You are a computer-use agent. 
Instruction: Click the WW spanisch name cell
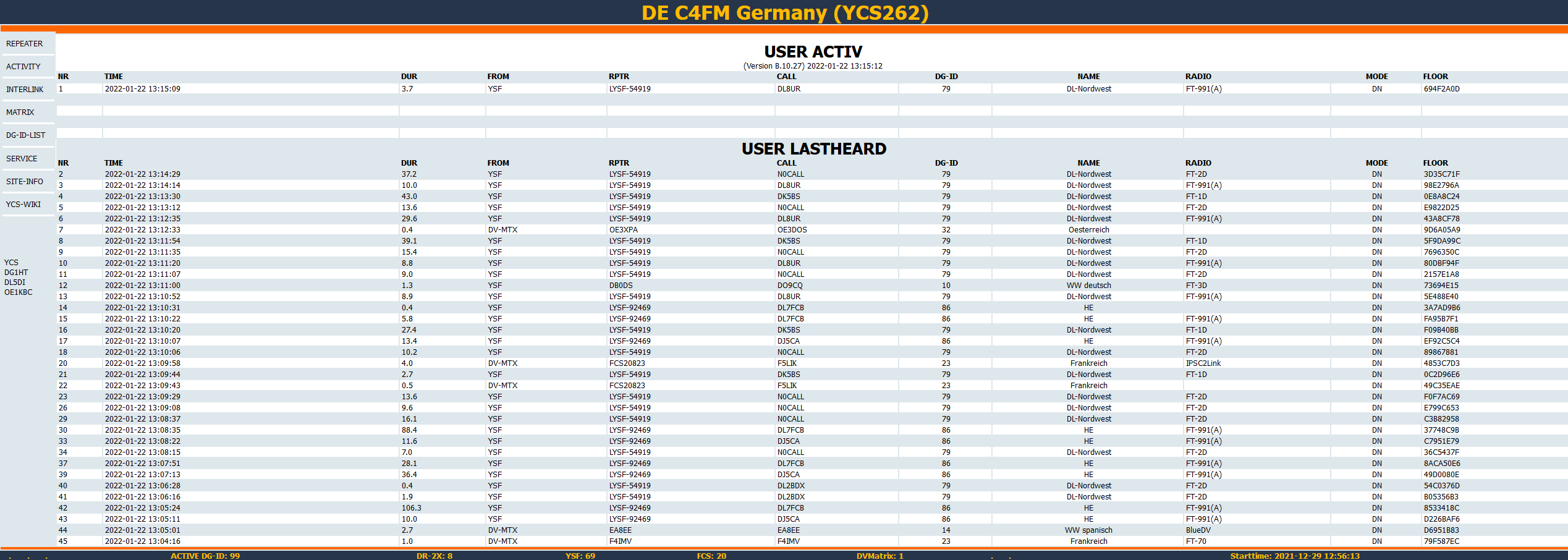(1088, 530)
